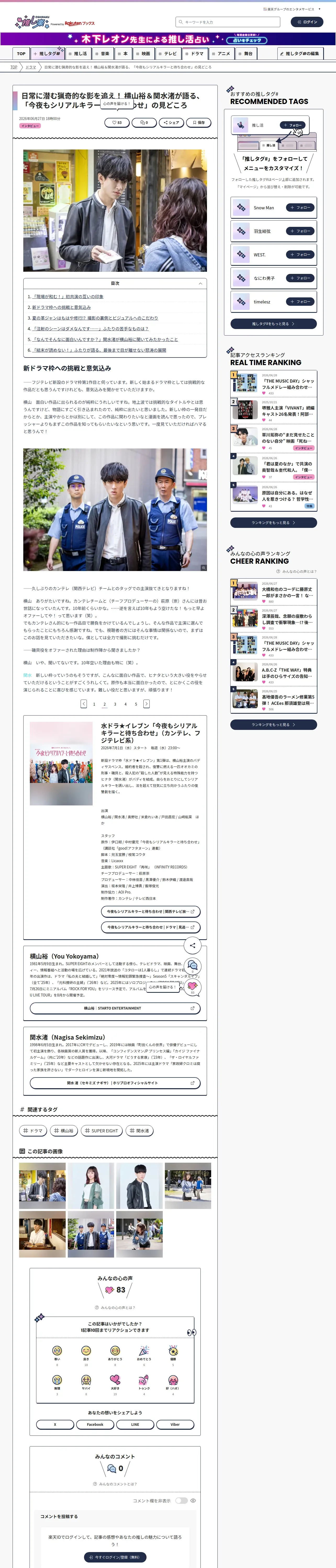This screenshot has width=336, height=1568.
Task: Share the article on LINE
Action: click(135, 1424)
